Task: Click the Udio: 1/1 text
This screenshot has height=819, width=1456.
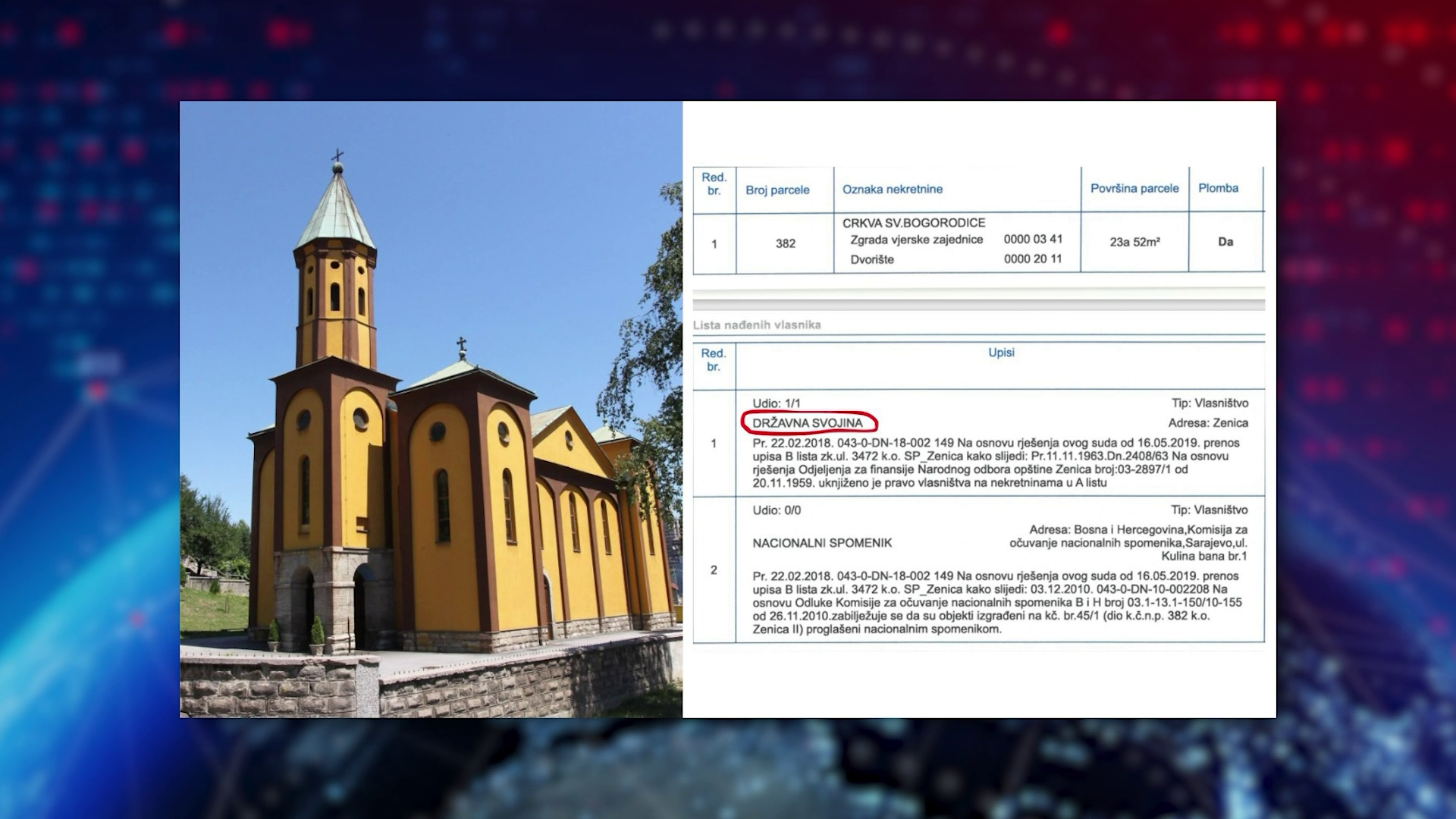Action: pos(776,403)
